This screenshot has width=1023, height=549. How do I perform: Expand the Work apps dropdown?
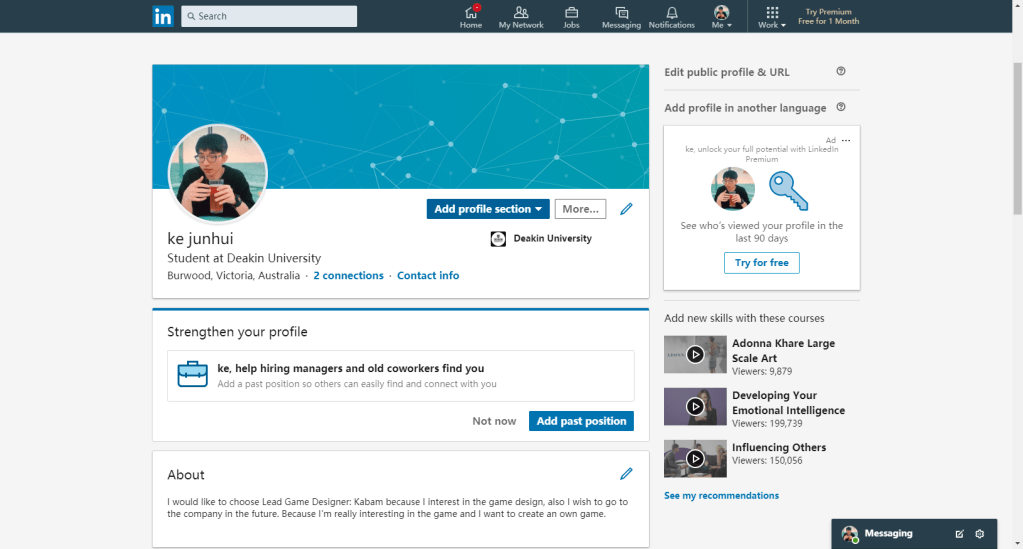point(772,17)
